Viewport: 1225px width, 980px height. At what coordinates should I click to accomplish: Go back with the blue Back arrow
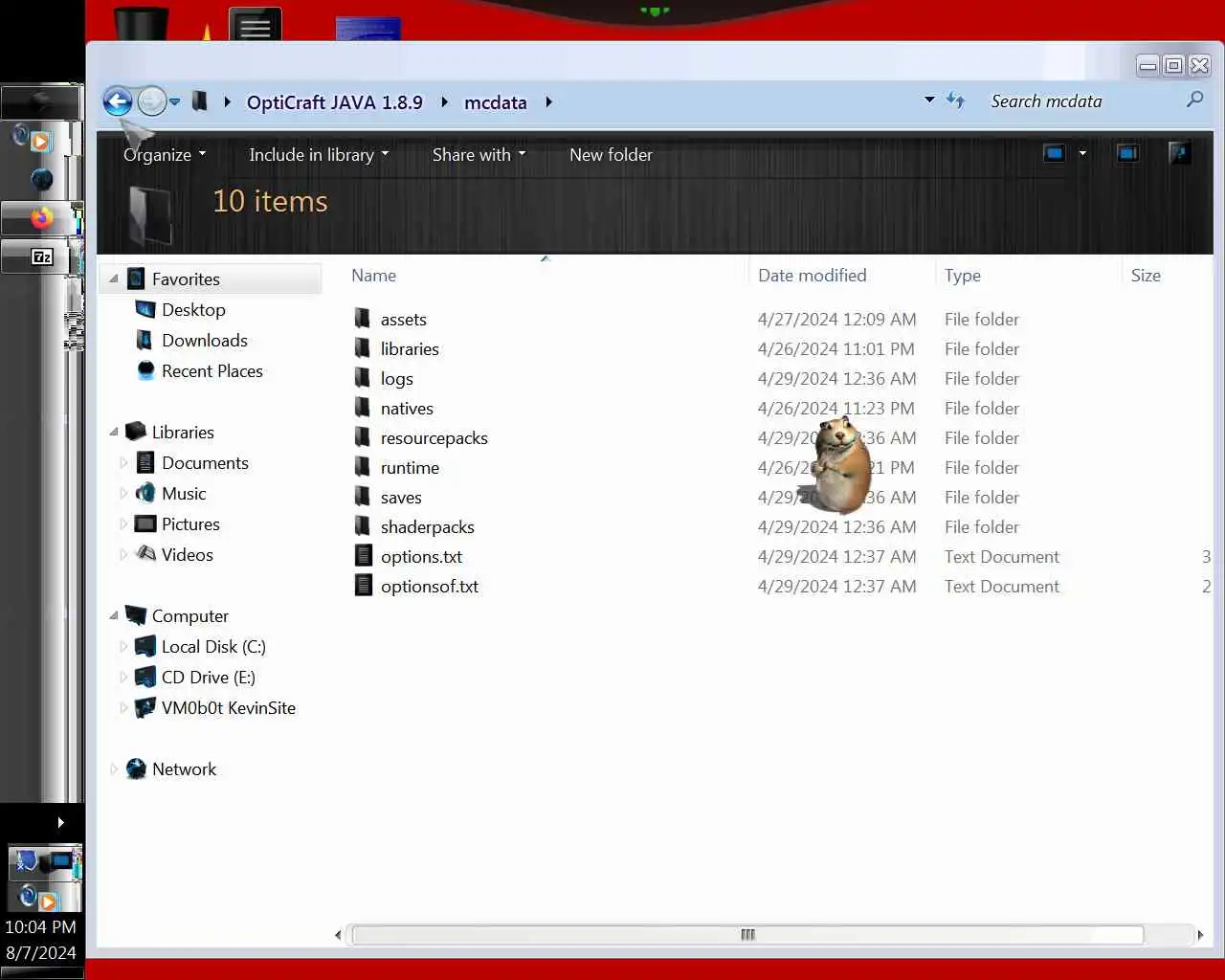[118, 100]
